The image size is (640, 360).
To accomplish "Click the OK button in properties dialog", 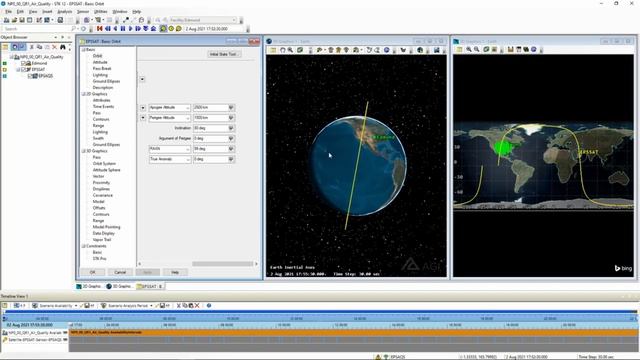I will (93, 272).
